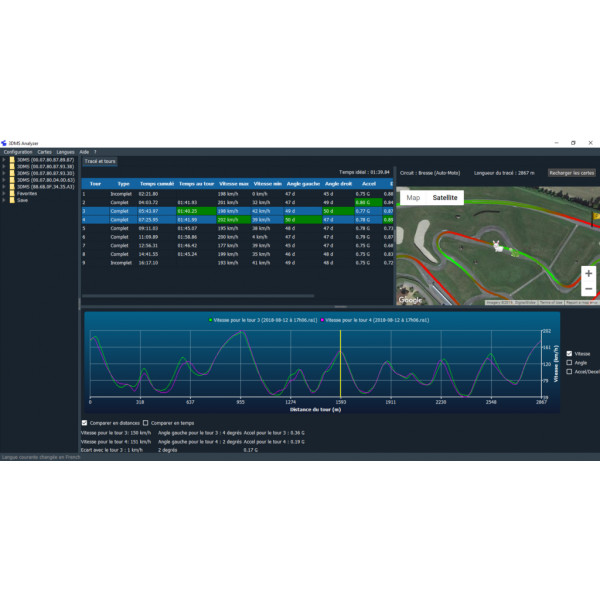Zoom out on the track map
The width and height of the screenshot is (600, 600).
588,289
